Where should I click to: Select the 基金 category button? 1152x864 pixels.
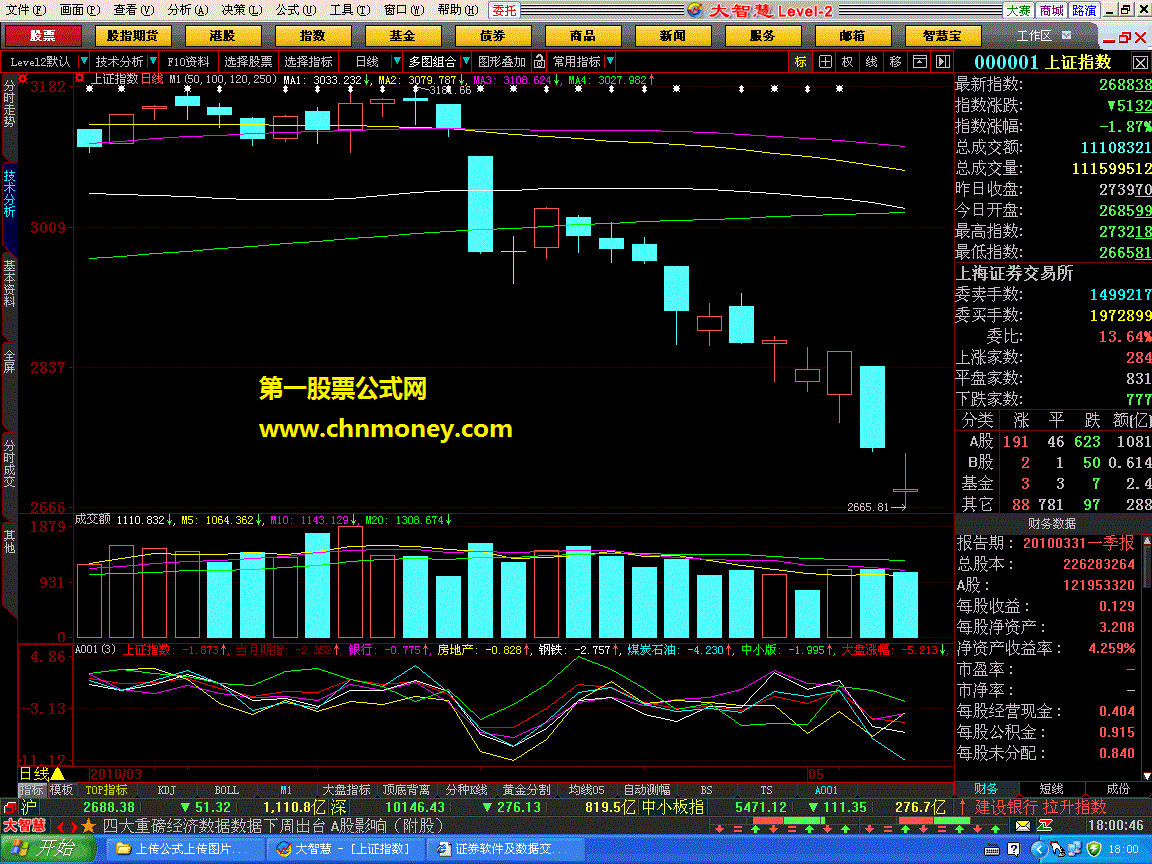coord(402,35)
